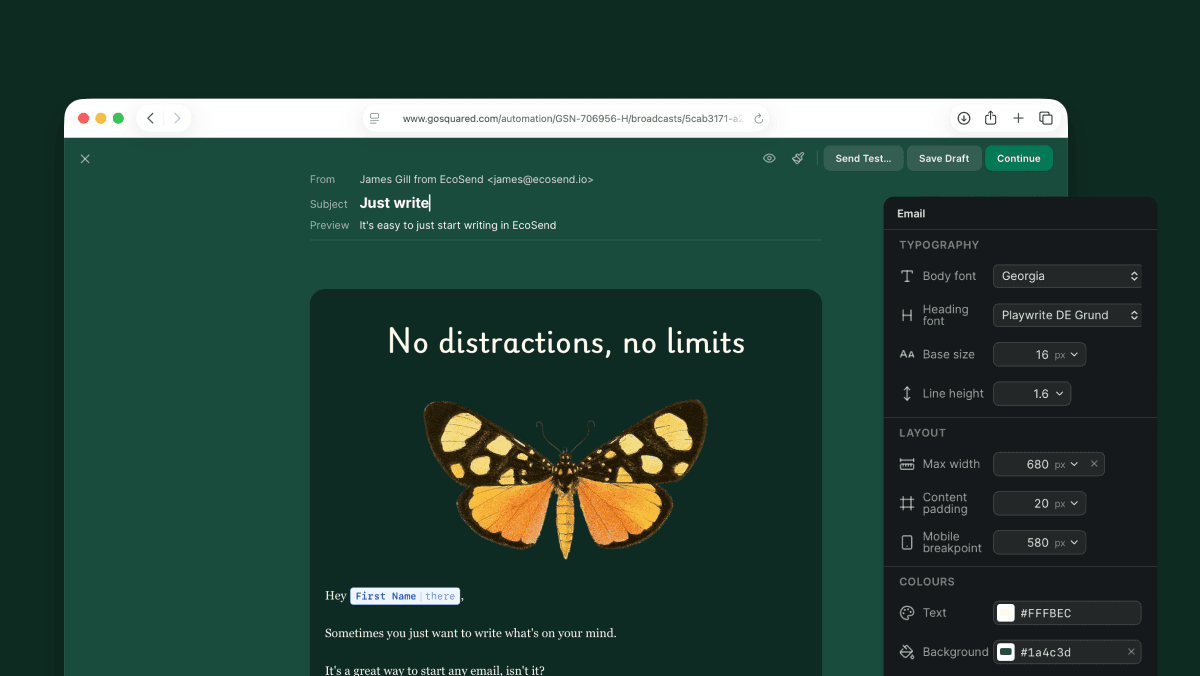1200x676 pixels.
Task: Click paragraph 'Sometimes you just want to write'
Action: pyautogui.click(x=471, y=633)
